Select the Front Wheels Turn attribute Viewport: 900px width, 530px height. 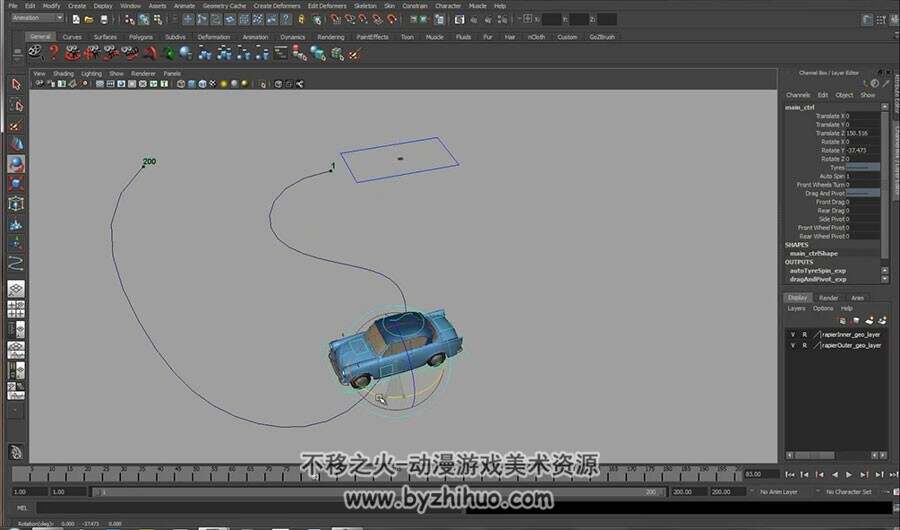(x=820, y=185)
